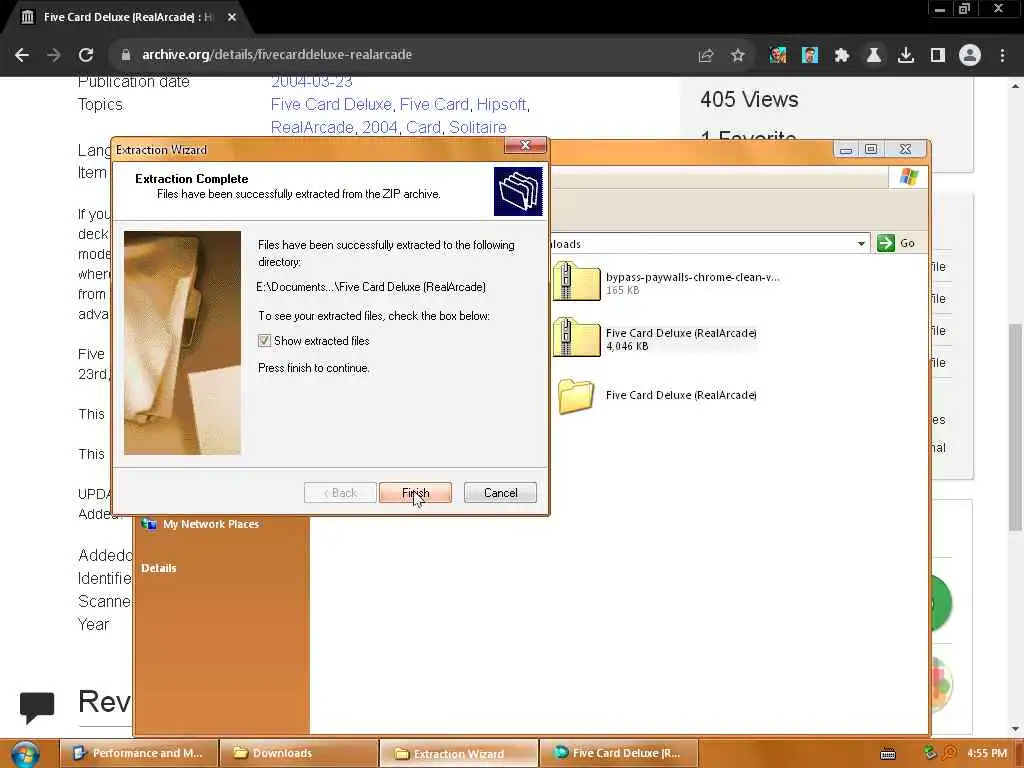Open the Solitaire topic link
1024x768 pixels.
pyautogui.click(x=477, y=127)
